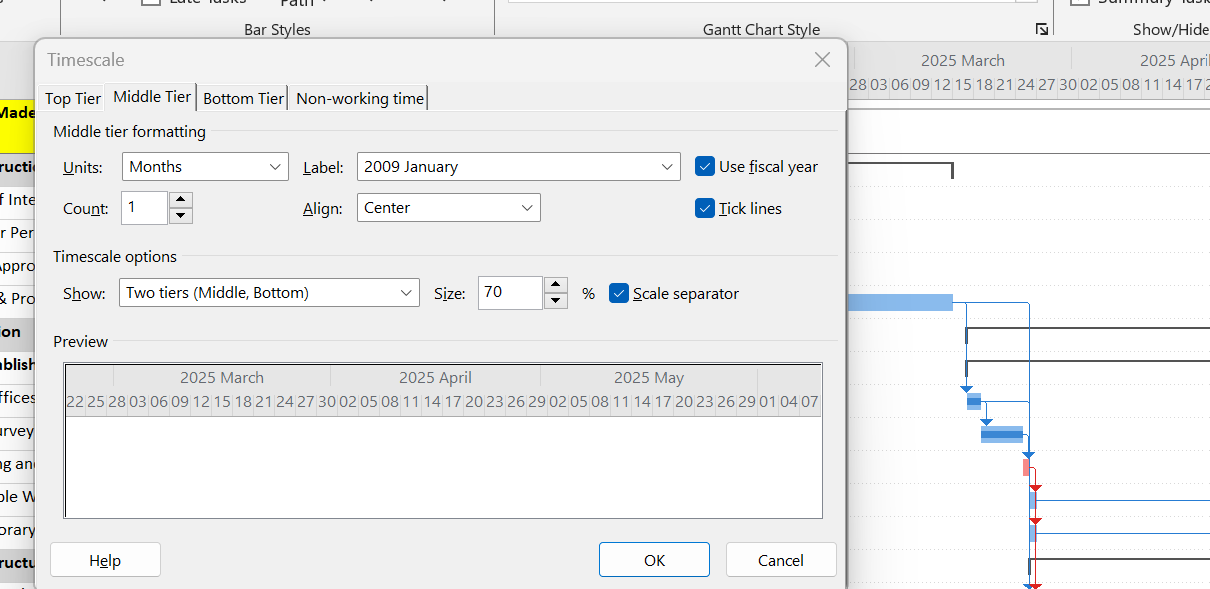This screenshot has width=1210, height=589.
Task: Open the Gantt Chart Style dialog launcher
Action: click(x=1042, y=29)
